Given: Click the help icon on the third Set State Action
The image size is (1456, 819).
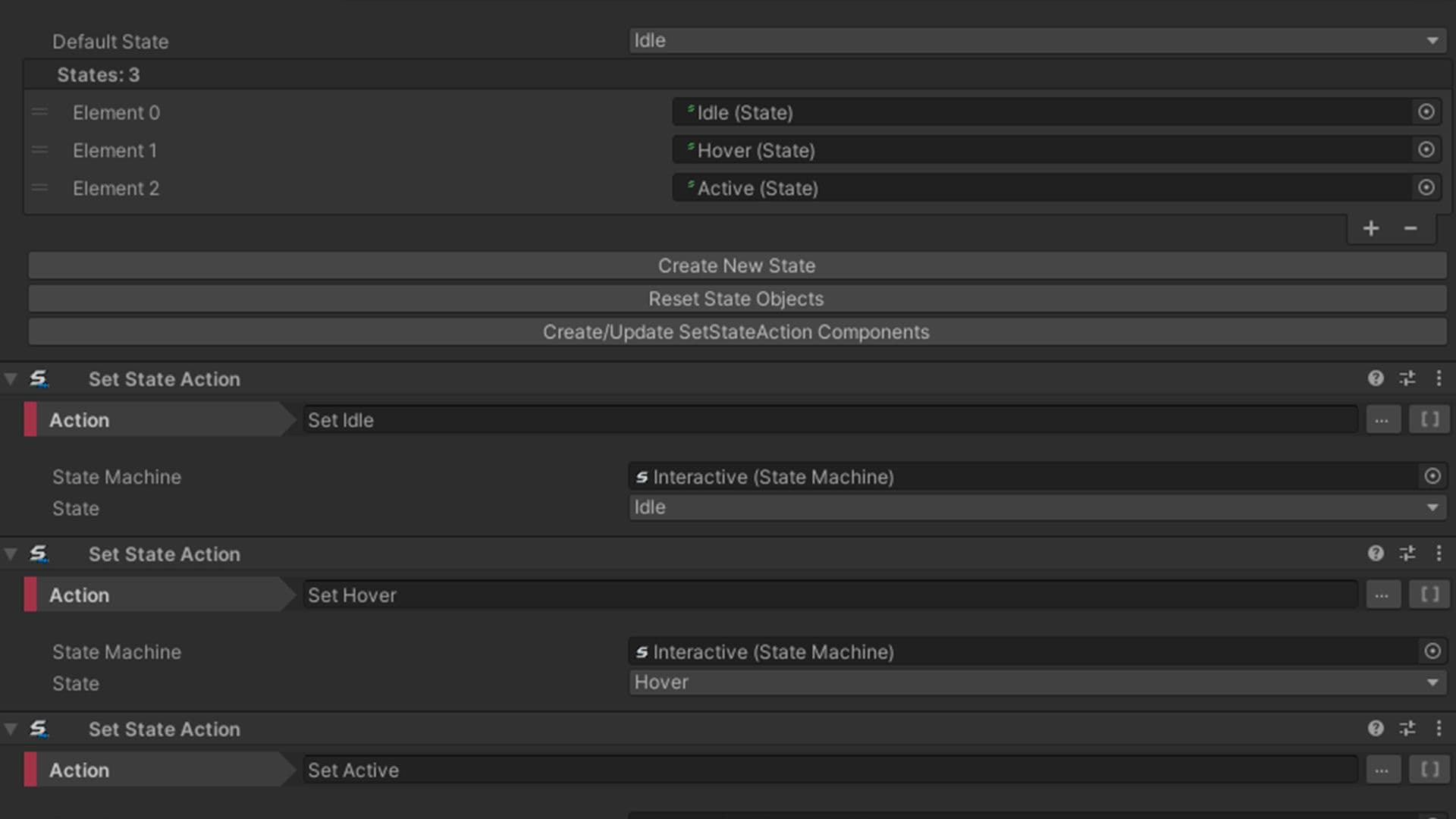Looking at the screenshot, I should coord(1376,729).
